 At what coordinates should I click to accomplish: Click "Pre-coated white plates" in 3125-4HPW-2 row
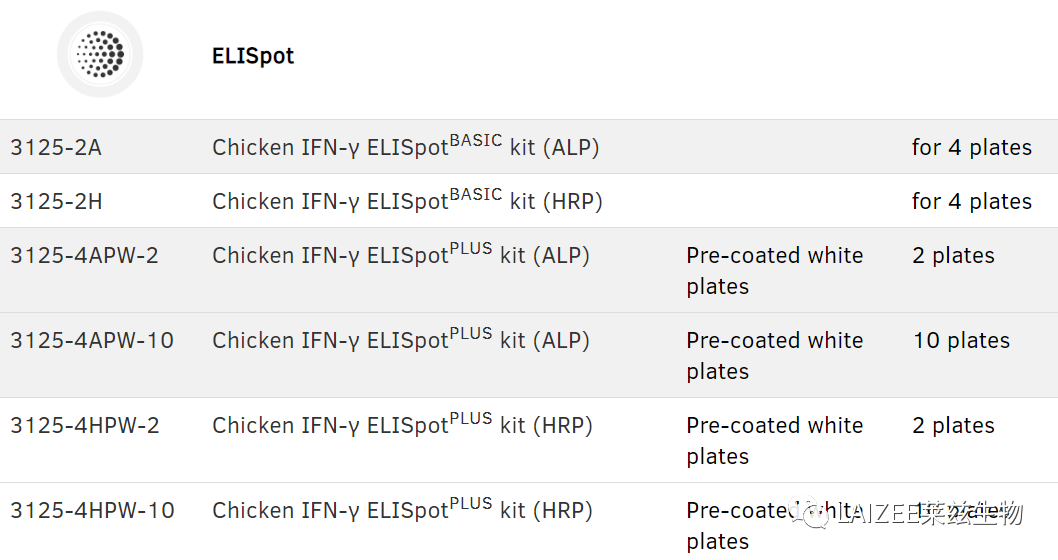[x=774, y=440]
